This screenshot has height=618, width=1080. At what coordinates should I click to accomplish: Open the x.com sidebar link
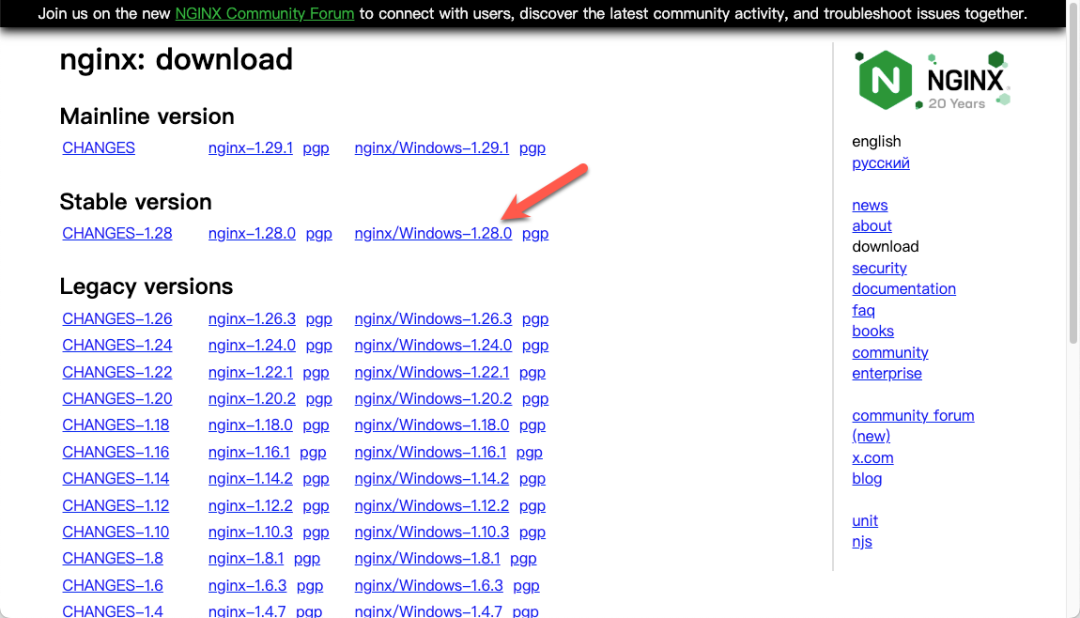point(872,458)
